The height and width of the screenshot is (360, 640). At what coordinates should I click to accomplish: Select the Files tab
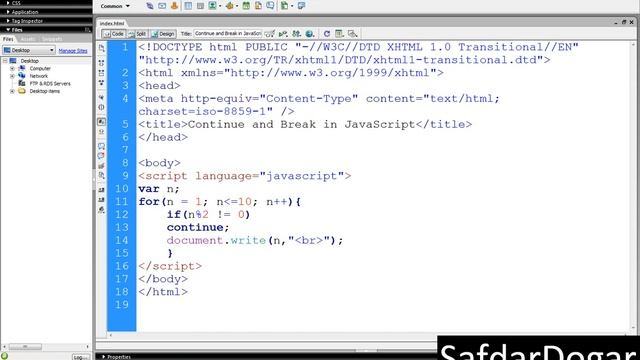click(x=8, y=39)
